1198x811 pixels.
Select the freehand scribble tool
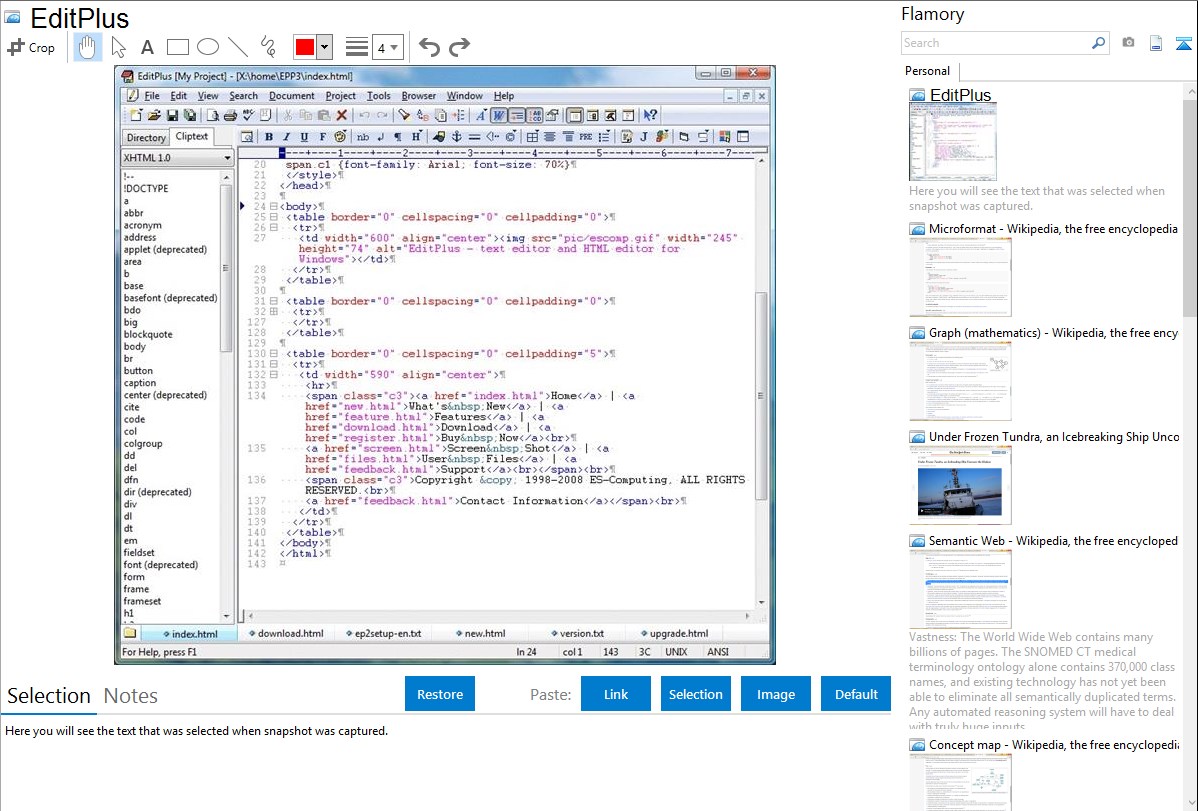[268, 47]
